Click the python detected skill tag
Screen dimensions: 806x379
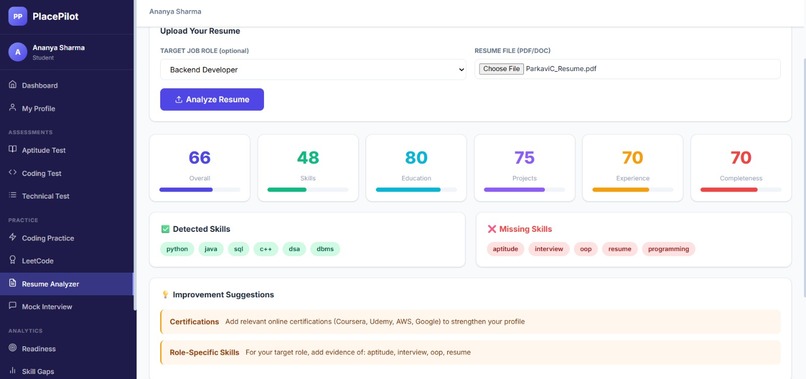pyautogui.click(x=177, y=249)
